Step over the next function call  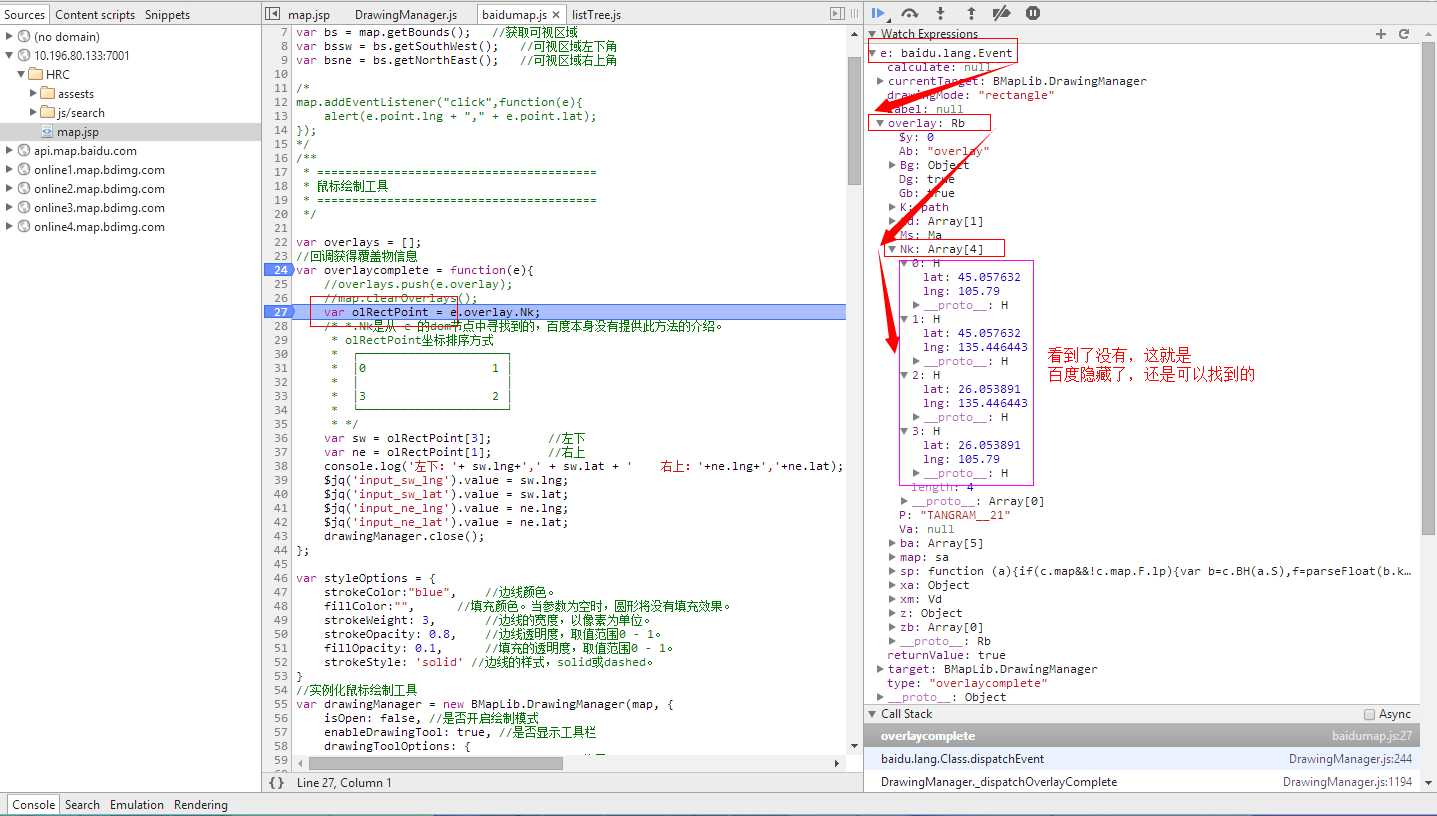click(909, 13)
